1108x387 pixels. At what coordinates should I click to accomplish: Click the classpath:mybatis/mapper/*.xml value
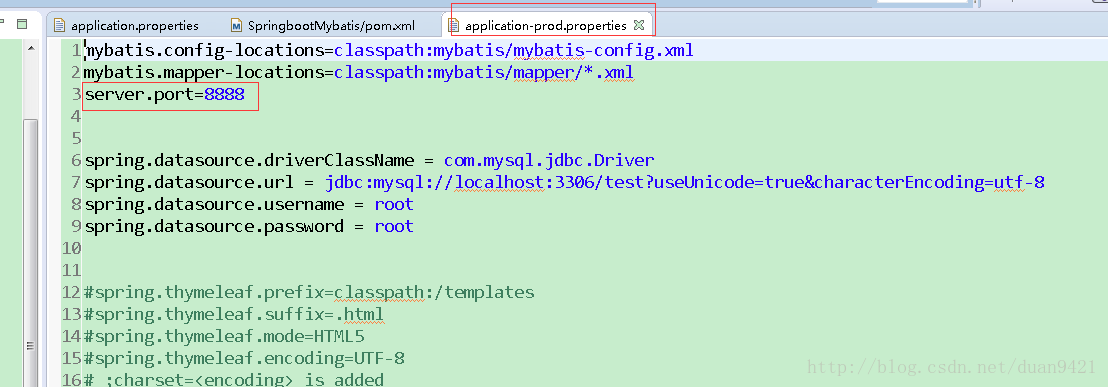484,73
